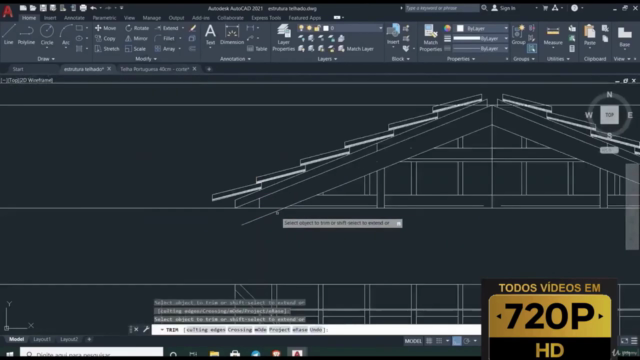Expand the Properties panel
Viewport: 640px width, 360px height.
point(461,59)
